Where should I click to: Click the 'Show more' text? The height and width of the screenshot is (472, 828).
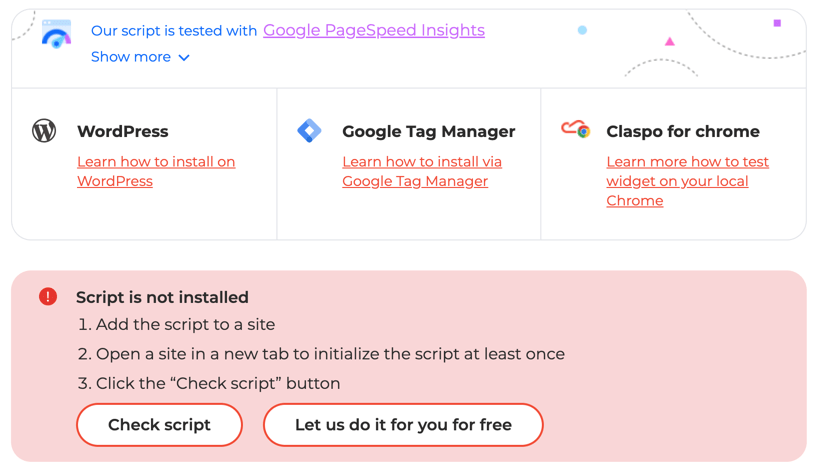click(x=131, y=56)
